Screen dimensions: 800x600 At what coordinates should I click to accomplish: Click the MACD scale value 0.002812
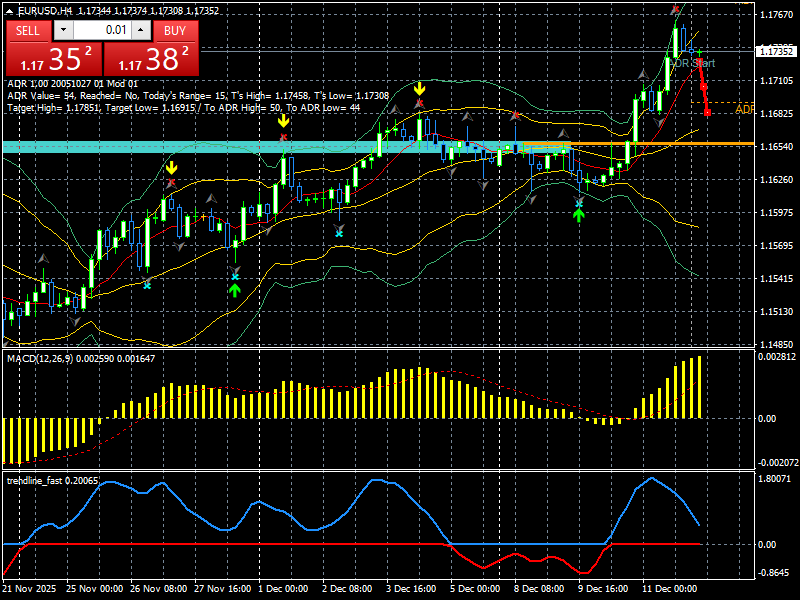[777, 357]
